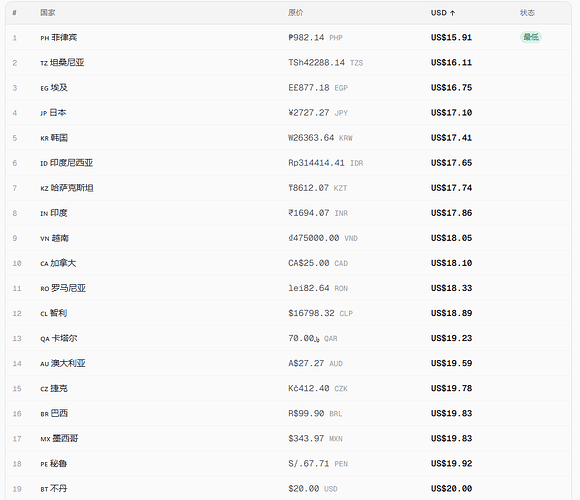Screen dimensions: 580x500
Task: Click the US$18.05 value
Action: click(x=451, y=238)
